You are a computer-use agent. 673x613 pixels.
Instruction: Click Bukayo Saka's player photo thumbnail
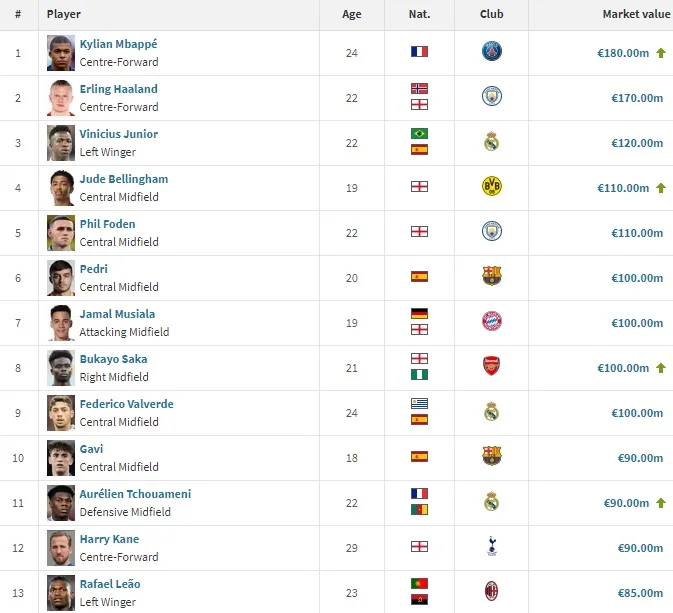(x=61, y=368)
